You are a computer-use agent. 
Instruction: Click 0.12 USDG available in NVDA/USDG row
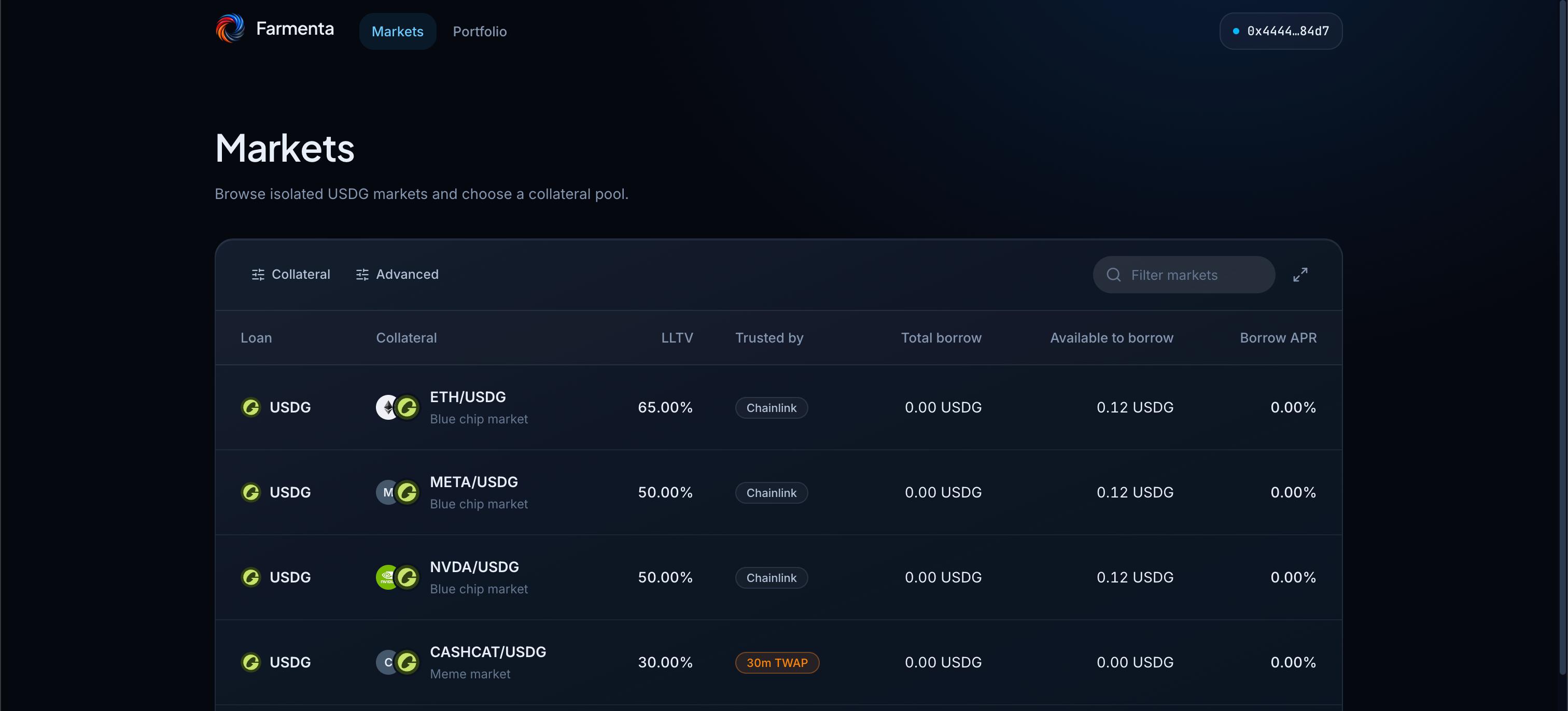[x=1135, y=577]
